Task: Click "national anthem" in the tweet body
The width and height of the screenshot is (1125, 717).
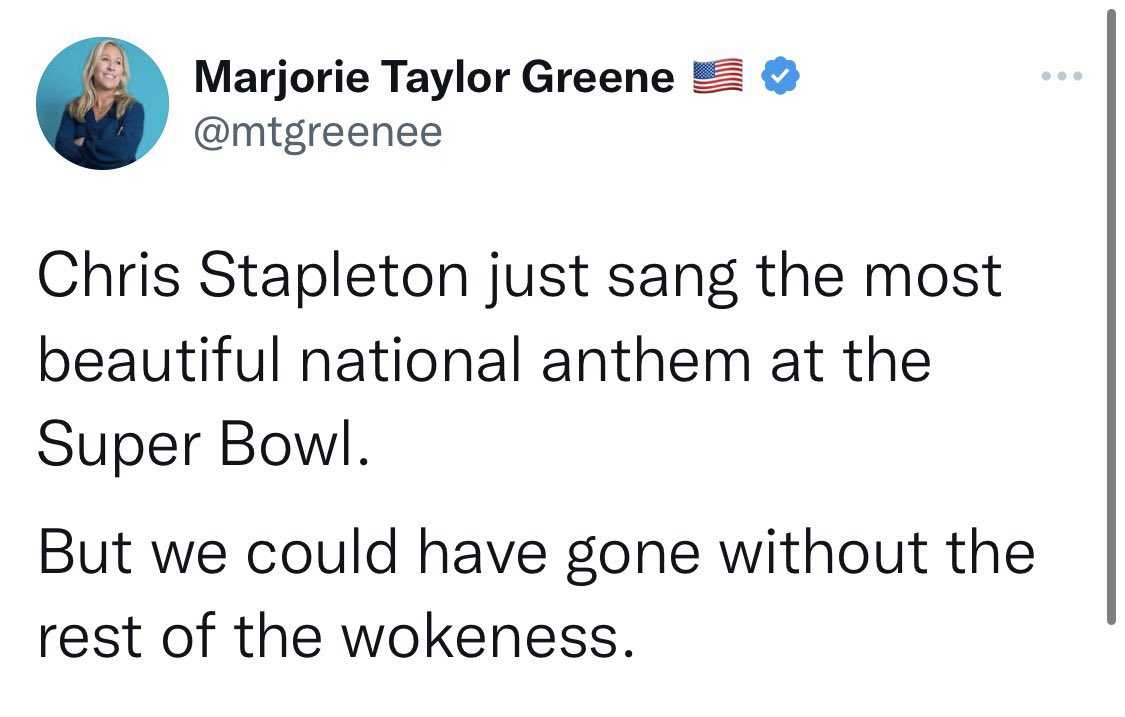Action: tap(525, 360)
